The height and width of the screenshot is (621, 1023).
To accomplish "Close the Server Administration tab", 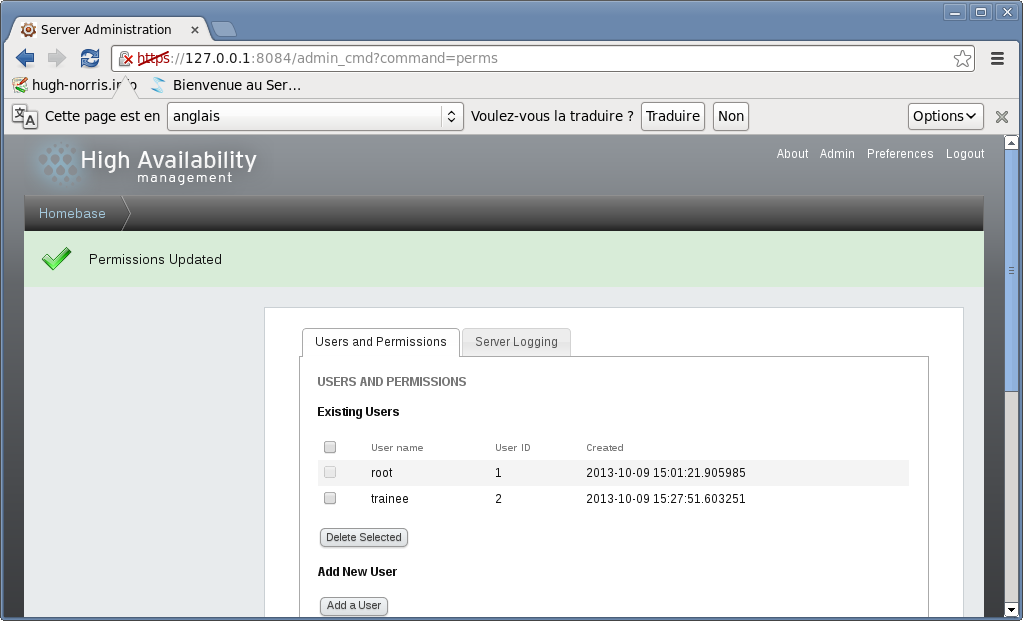I will click(x=194, y=30).
